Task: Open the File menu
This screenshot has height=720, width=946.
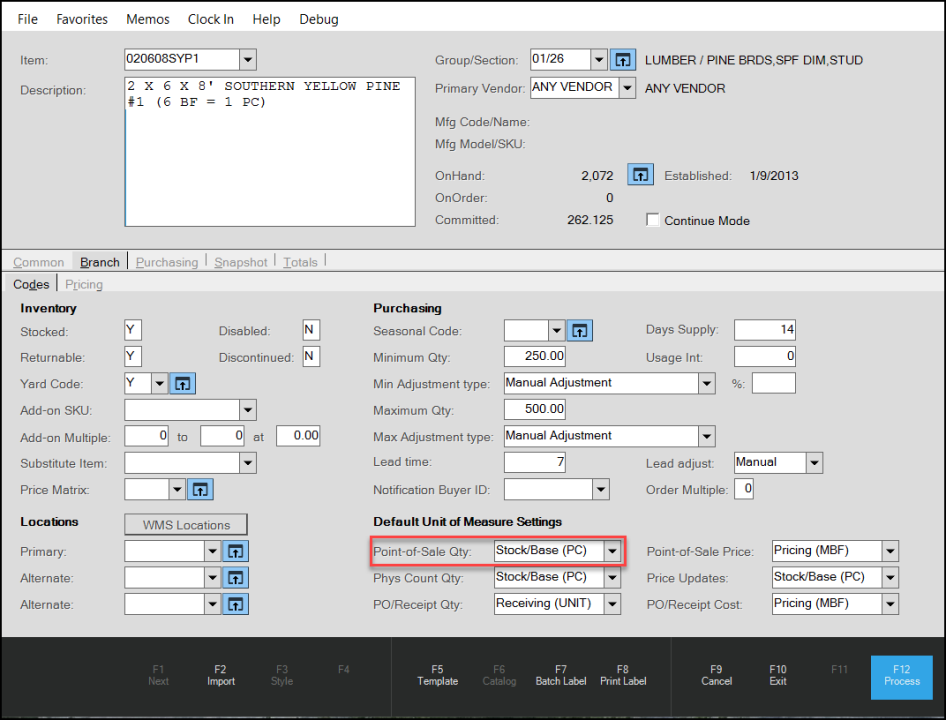Action: click(28, 19)
